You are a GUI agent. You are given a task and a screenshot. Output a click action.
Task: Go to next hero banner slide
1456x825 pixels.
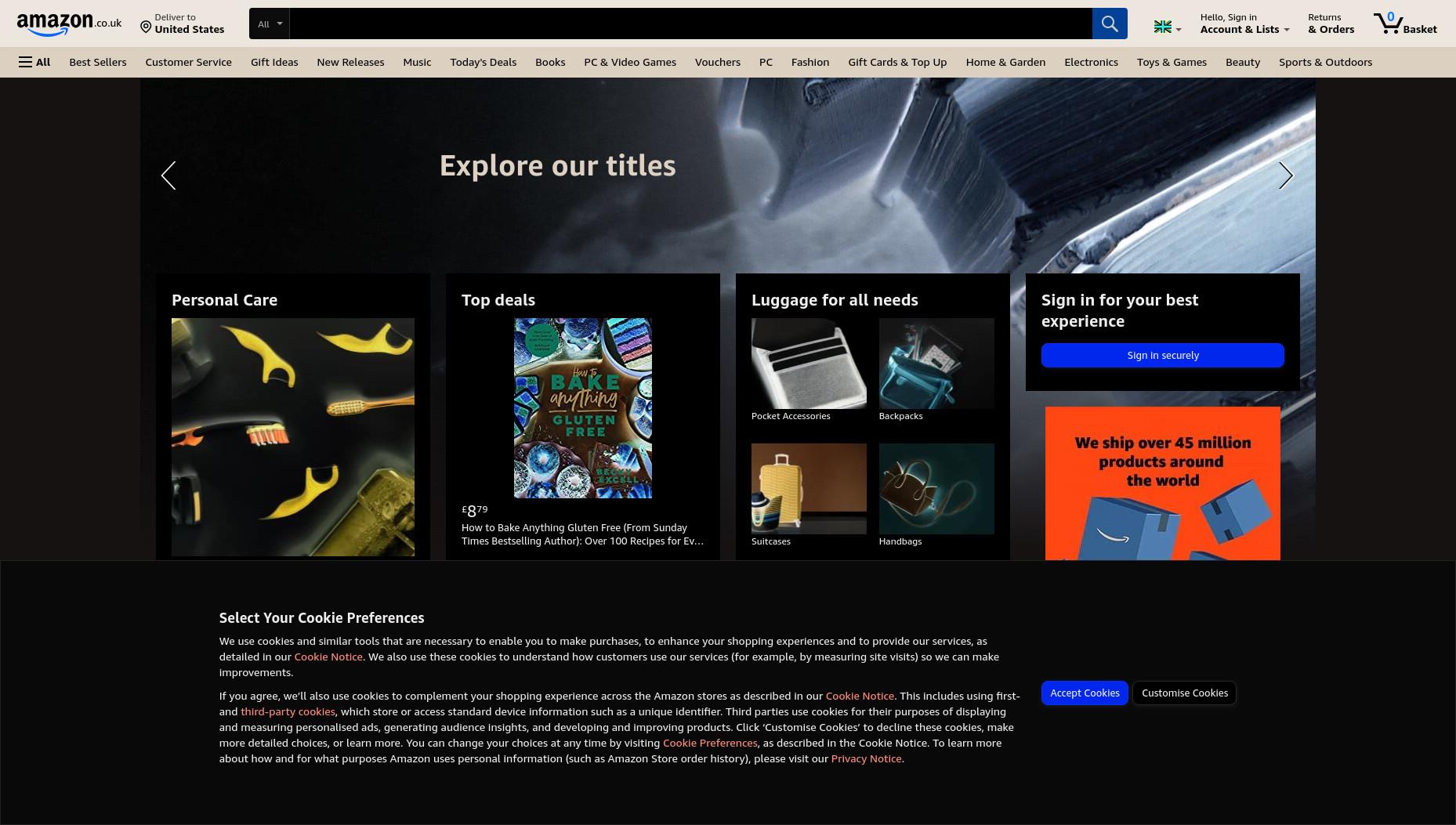pos(1285,175)
